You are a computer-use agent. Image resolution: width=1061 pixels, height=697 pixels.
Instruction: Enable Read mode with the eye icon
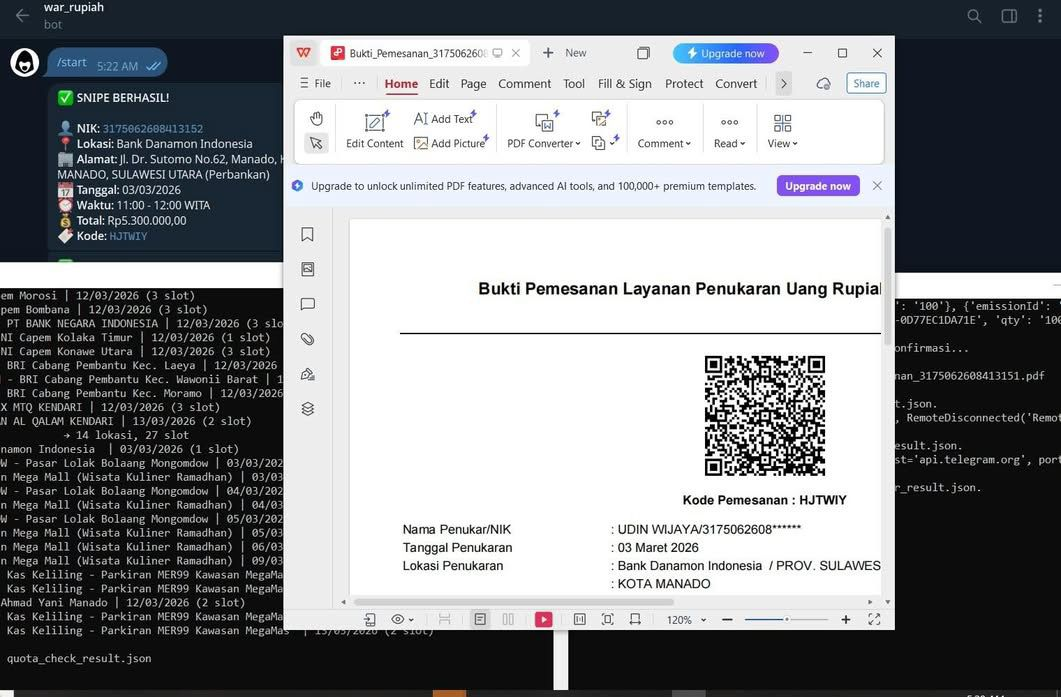tap(398, 619)
